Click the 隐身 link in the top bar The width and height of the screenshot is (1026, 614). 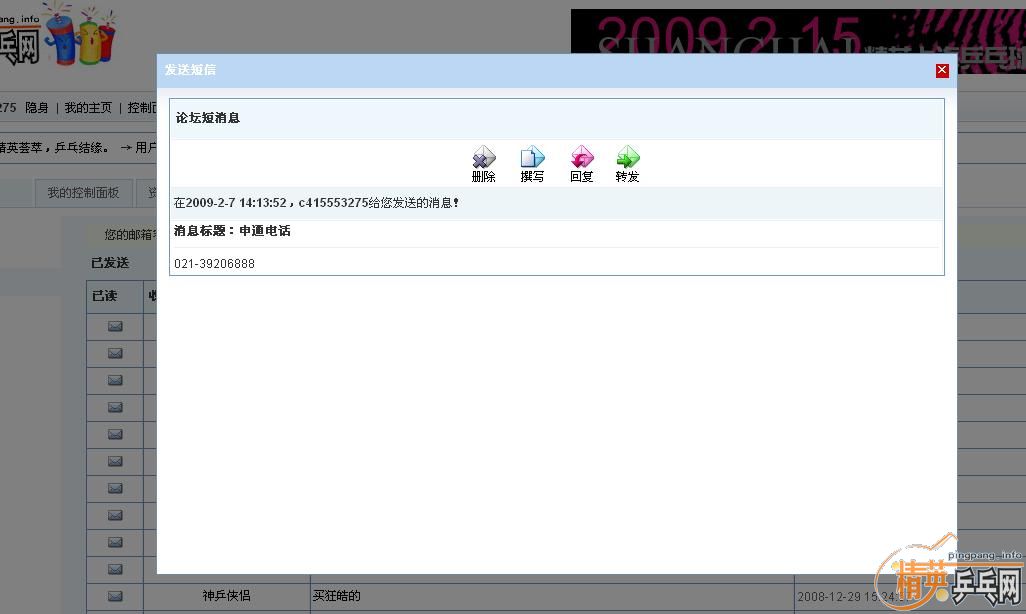(x=37, y=108)
